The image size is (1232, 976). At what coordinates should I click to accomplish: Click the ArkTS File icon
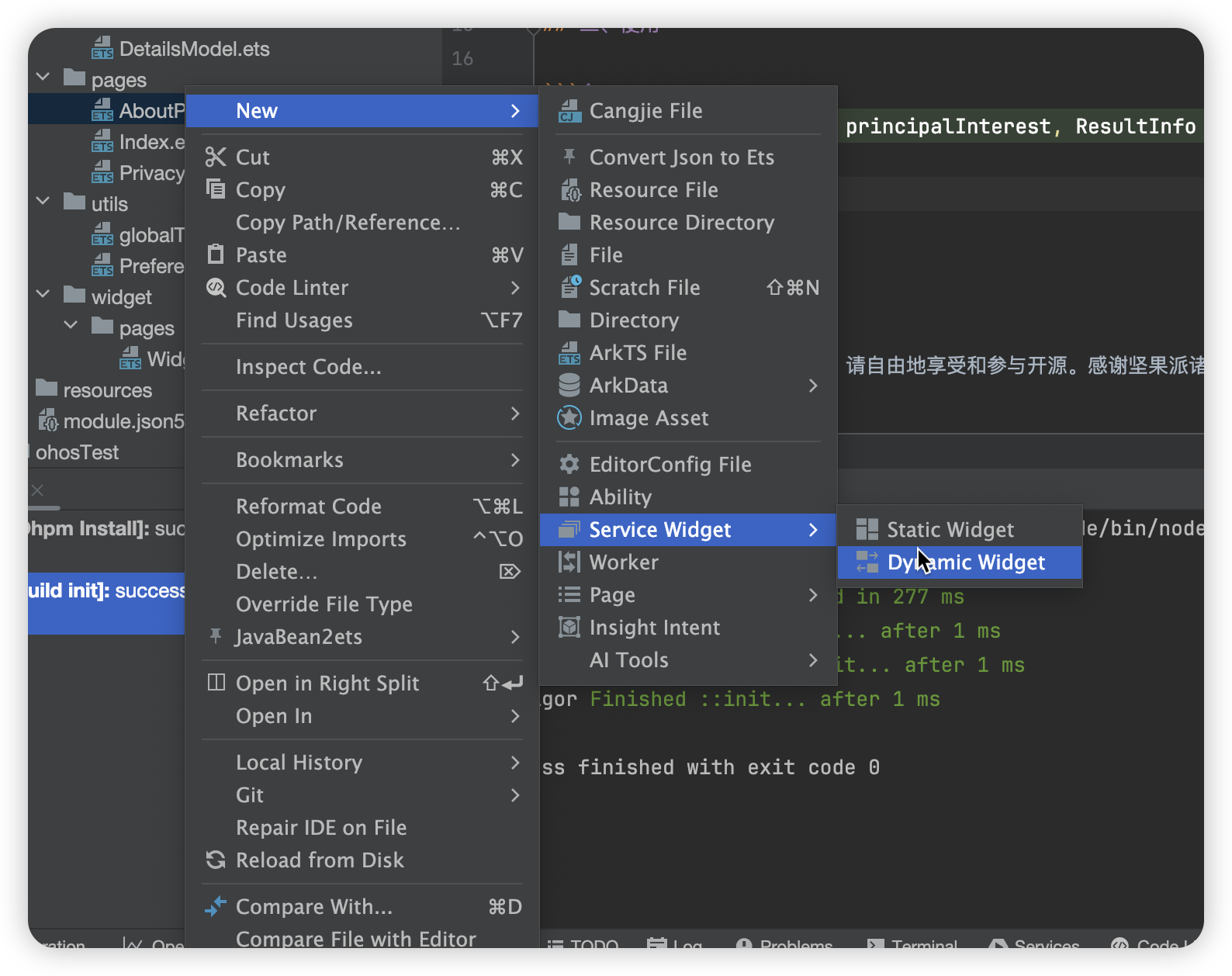pos(569,353)
